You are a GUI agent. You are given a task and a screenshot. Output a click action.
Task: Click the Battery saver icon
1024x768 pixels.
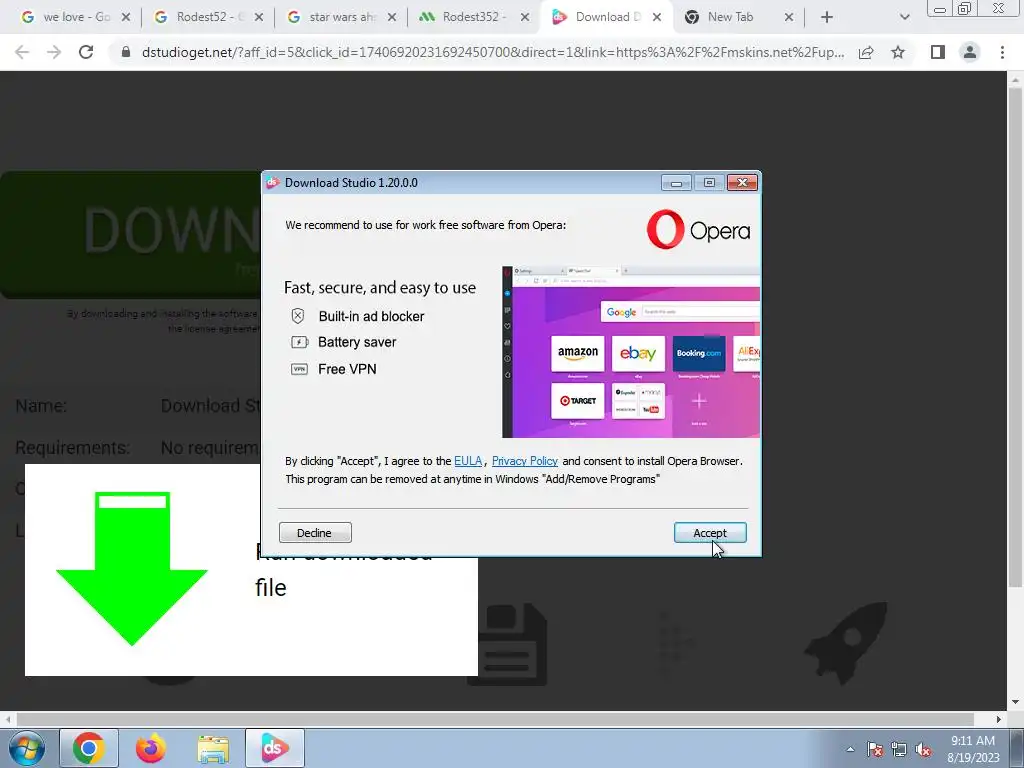[299, 342]
